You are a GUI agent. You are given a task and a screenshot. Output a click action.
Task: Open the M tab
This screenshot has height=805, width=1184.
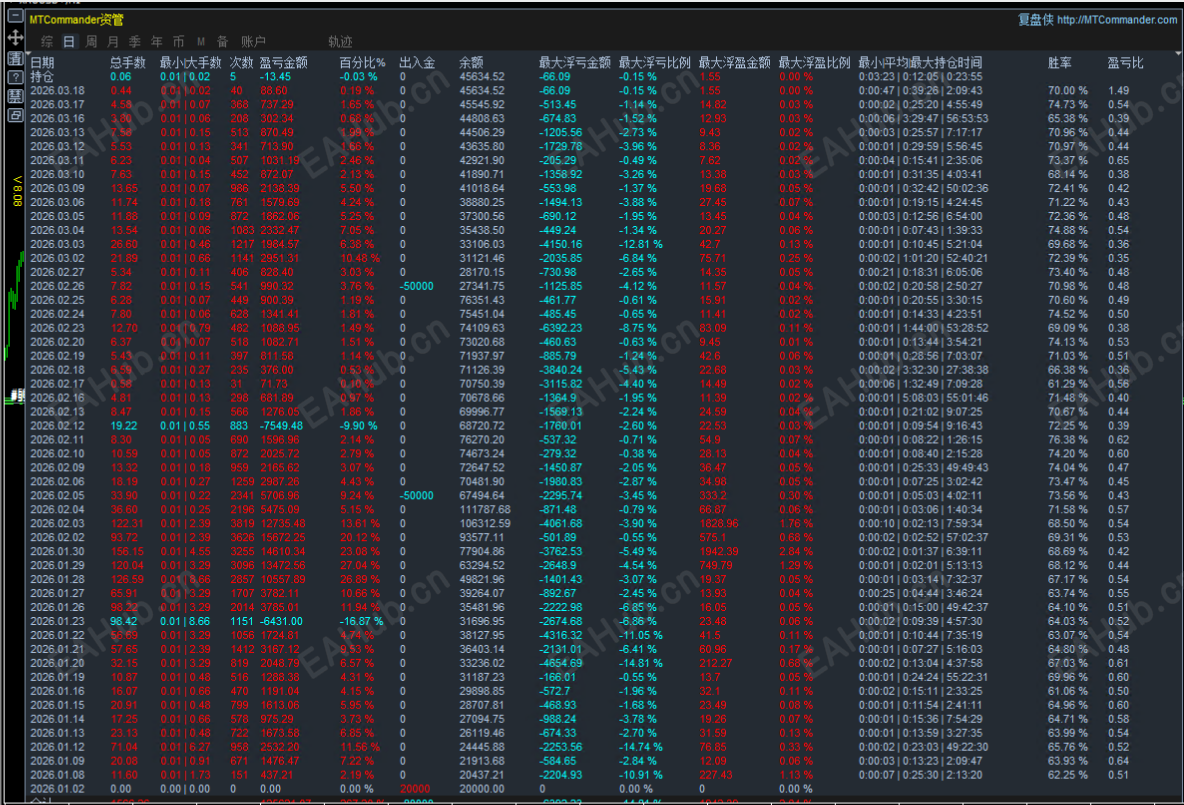pyautogui.click(x=201, y=42)
